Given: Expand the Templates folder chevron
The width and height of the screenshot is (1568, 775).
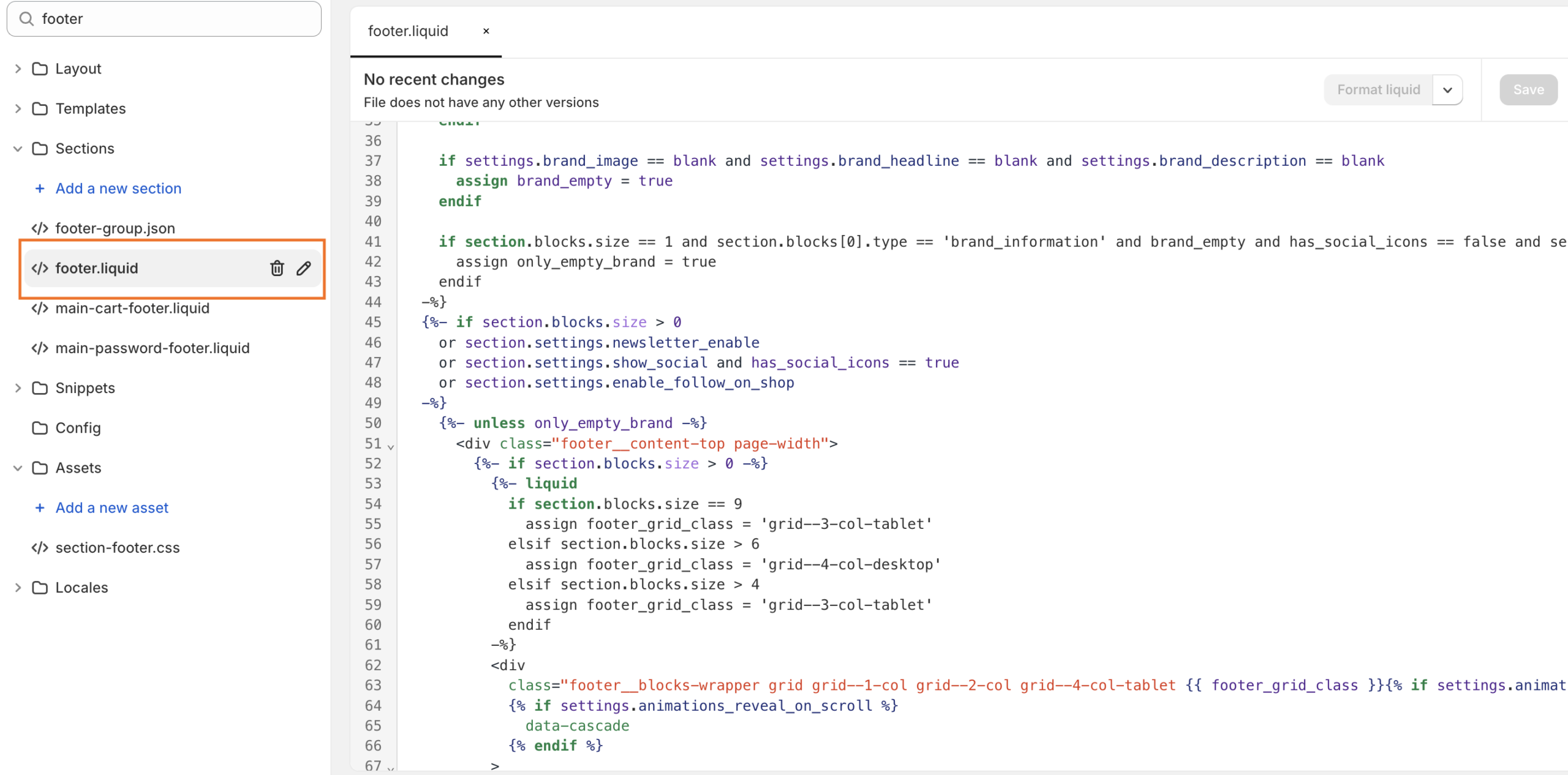Looking at the screenshot, I should [x=18, y=108].
